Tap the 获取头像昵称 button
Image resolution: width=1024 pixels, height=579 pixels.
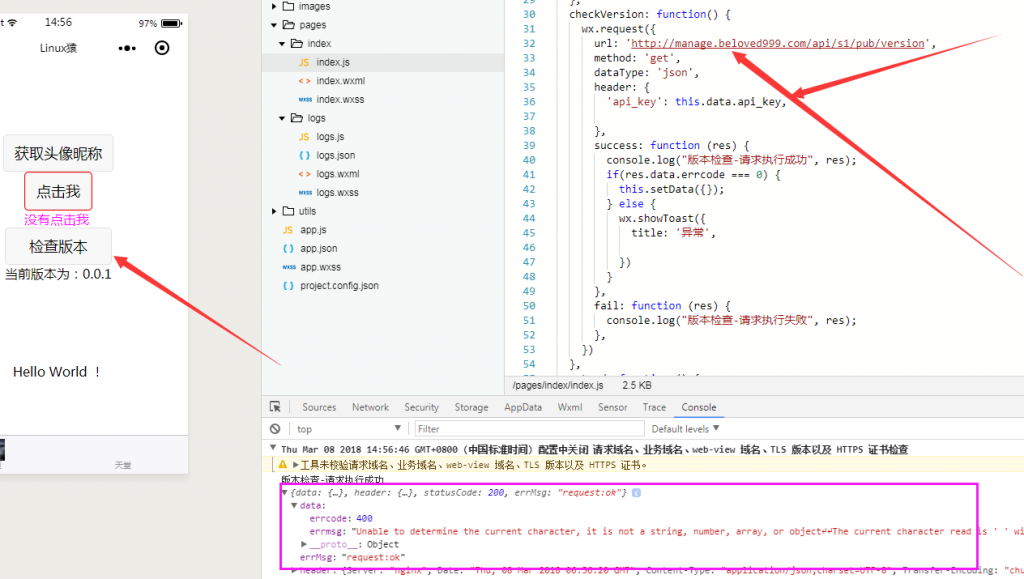(x=58, y=153)
